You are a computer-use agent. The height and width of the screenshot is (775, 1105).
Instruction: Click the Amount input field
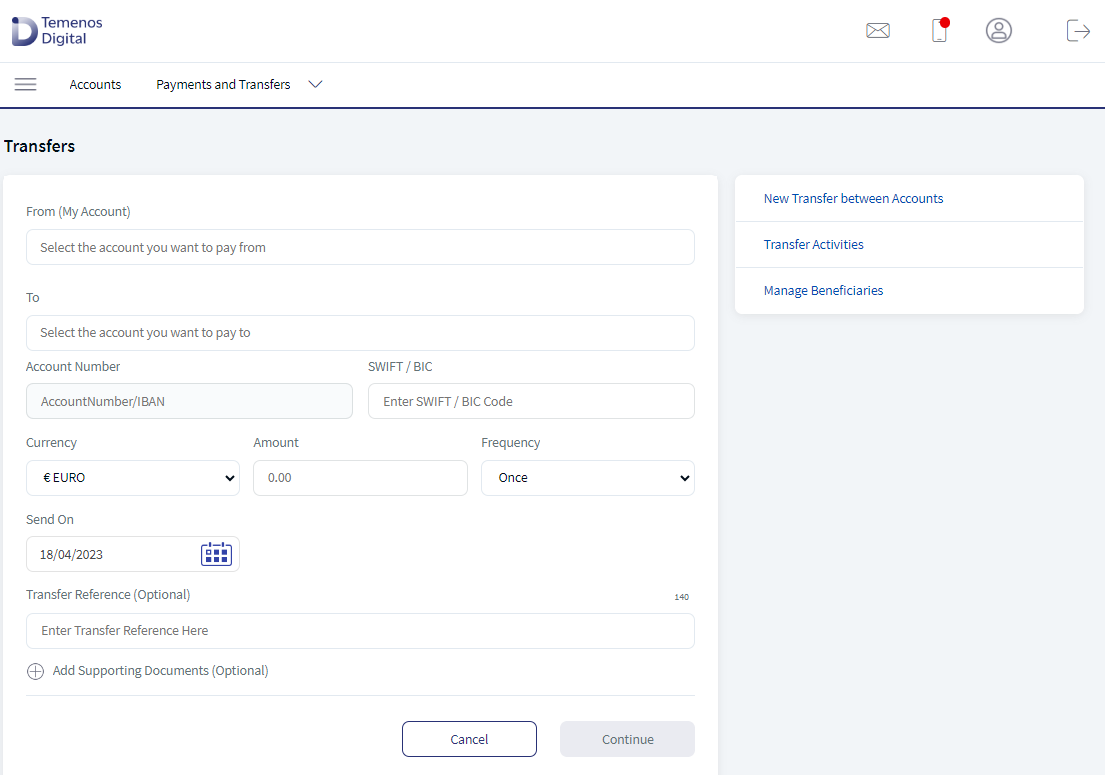click(360, 478)
